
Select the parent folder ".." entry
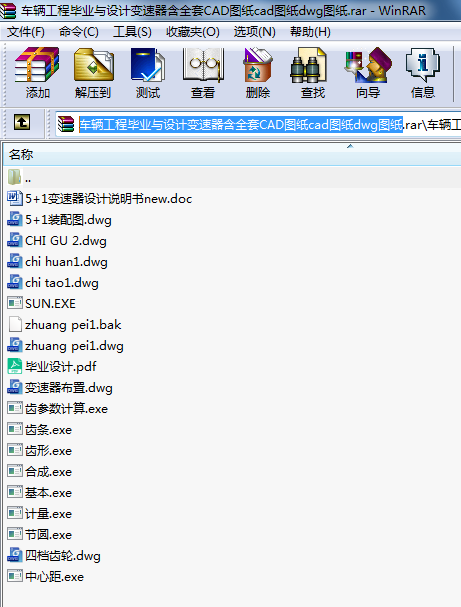[x=232, y=178]
